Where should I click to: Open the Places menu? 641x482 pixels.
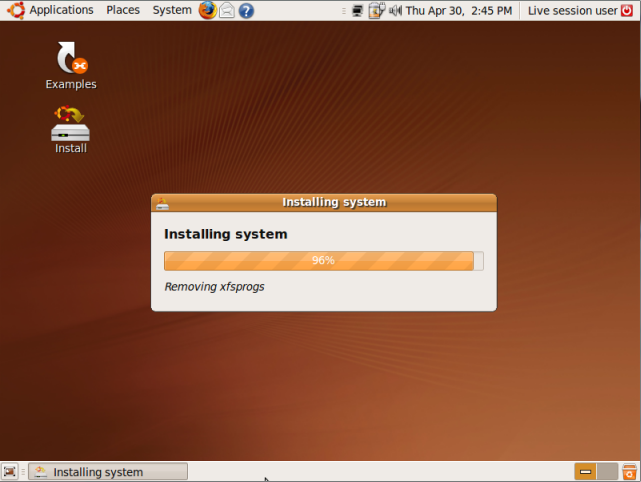tap(123, 10)
